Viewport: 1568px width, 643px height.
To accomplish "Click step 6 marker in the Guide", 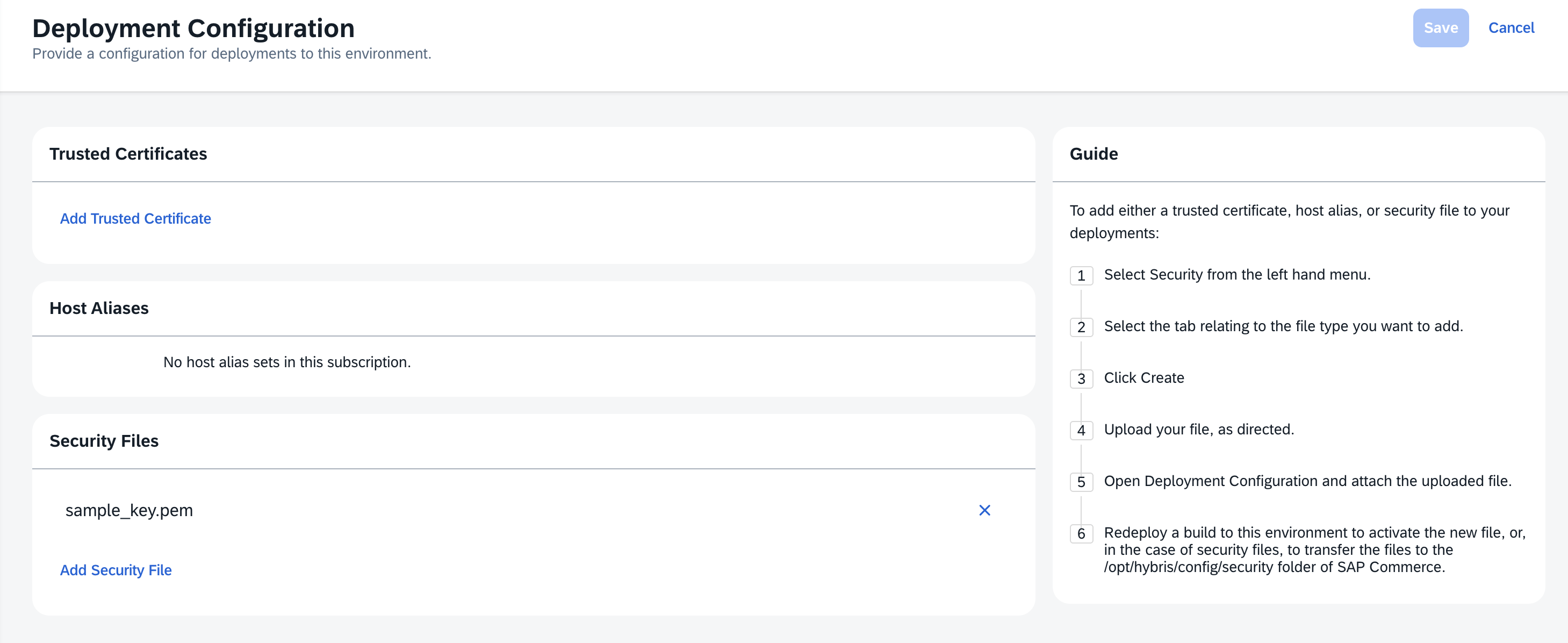I will tap(1081, 533).
